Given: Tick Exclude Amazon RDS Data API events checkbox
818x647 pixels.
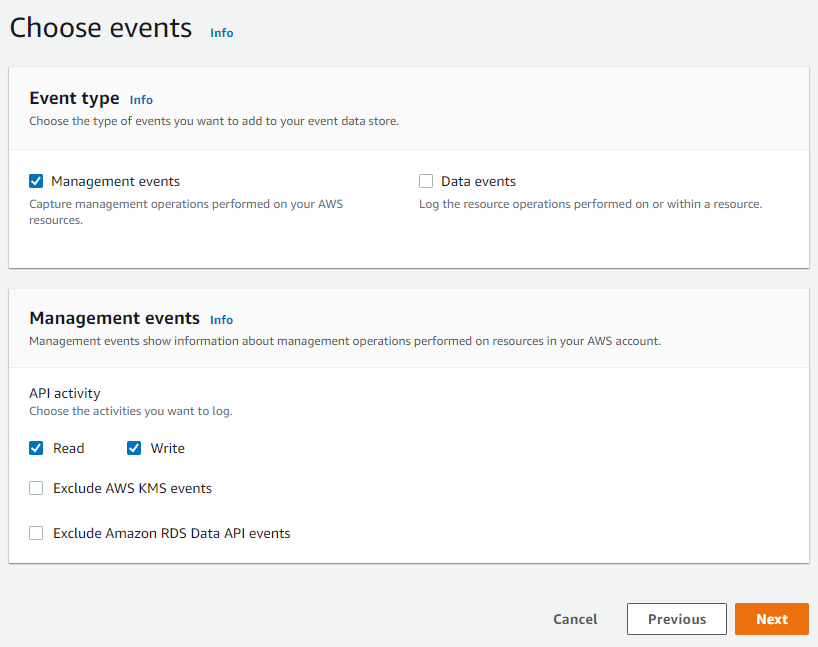Looking at the screenshot, I should click(x=36, y=533).
